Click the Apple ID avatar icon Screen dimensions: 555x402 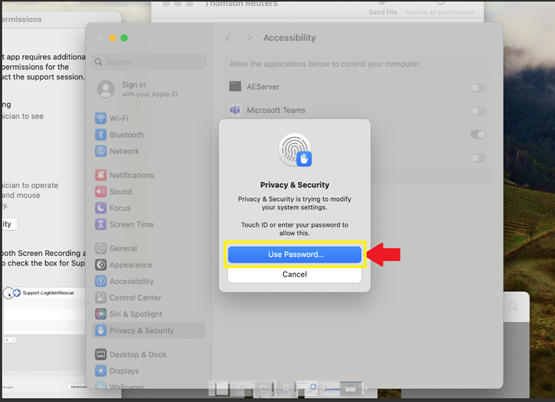click(x=106, y=89)
